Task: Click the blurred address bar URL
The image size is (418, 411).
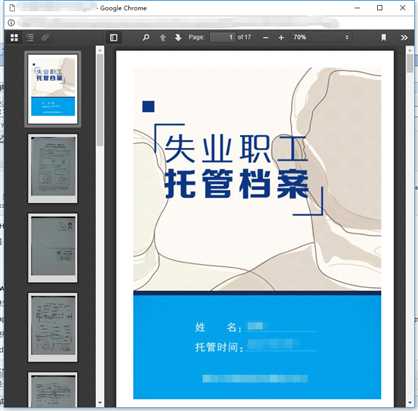Action: (x=178, y=23)
